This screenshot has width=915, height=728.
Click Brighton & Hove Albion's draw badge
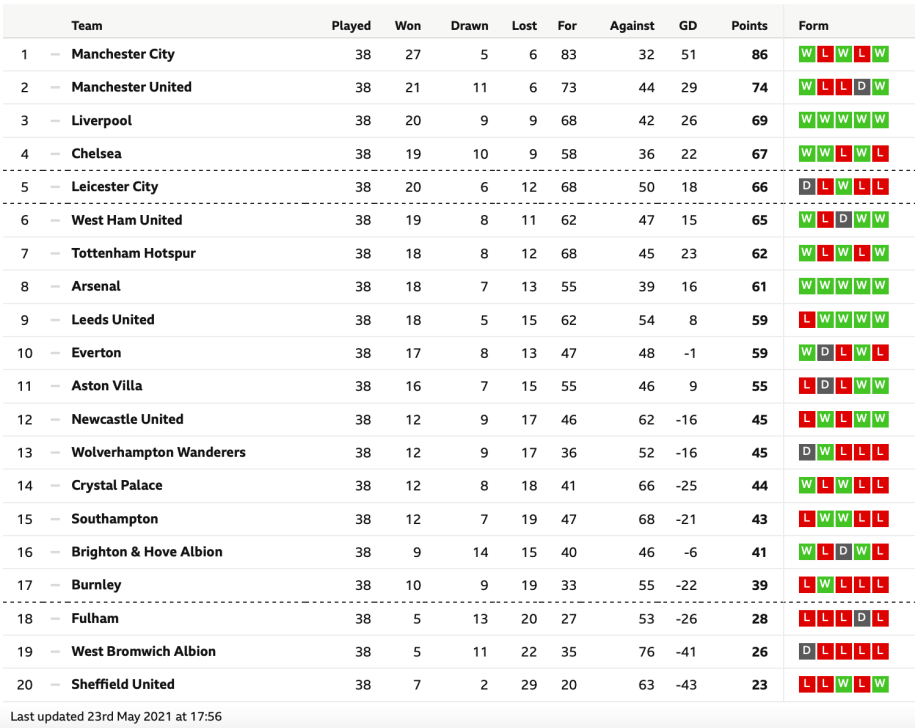[x=843, y=552]
